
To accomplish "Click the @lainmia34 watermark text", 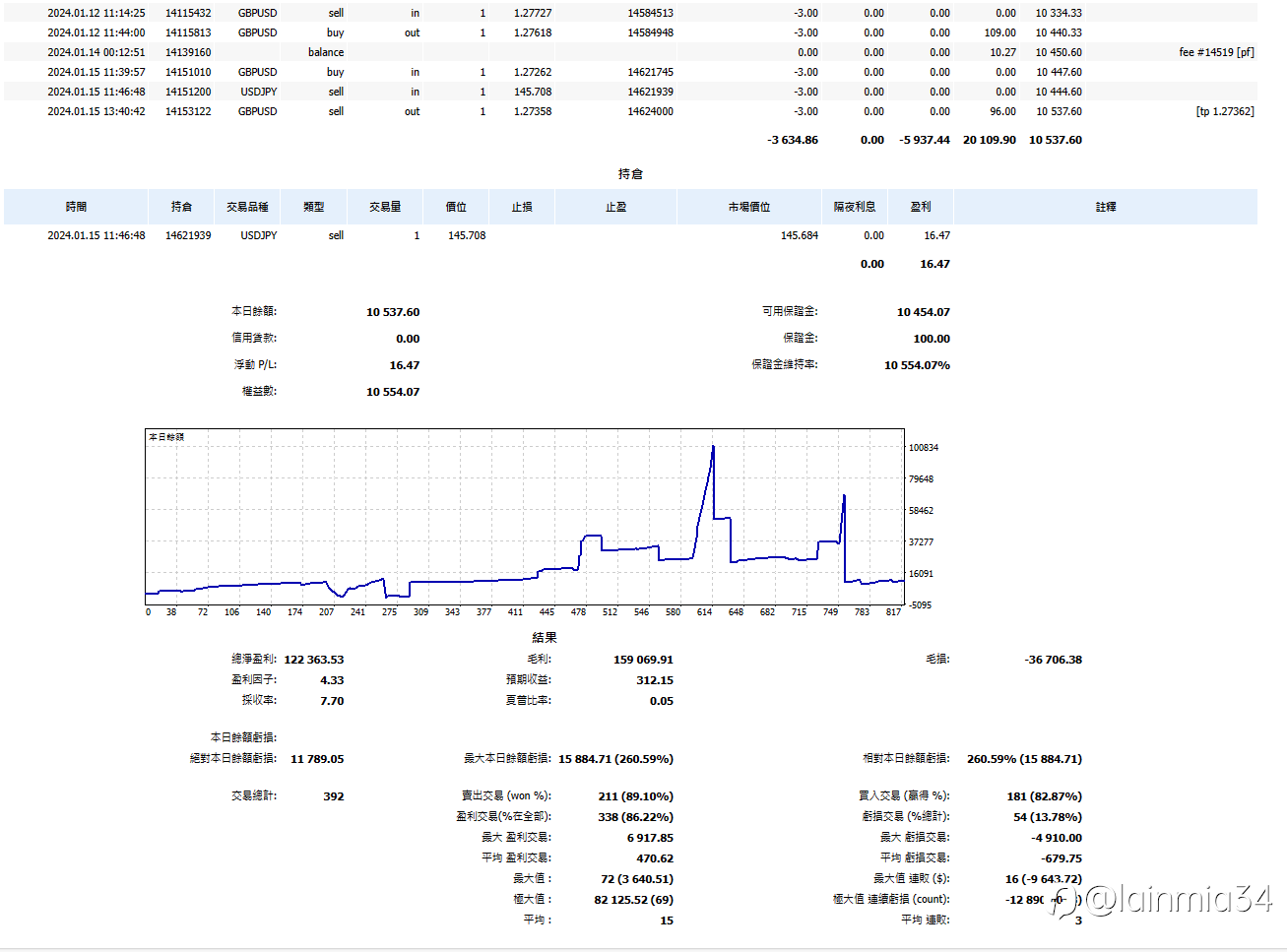I will [1178, 900].
